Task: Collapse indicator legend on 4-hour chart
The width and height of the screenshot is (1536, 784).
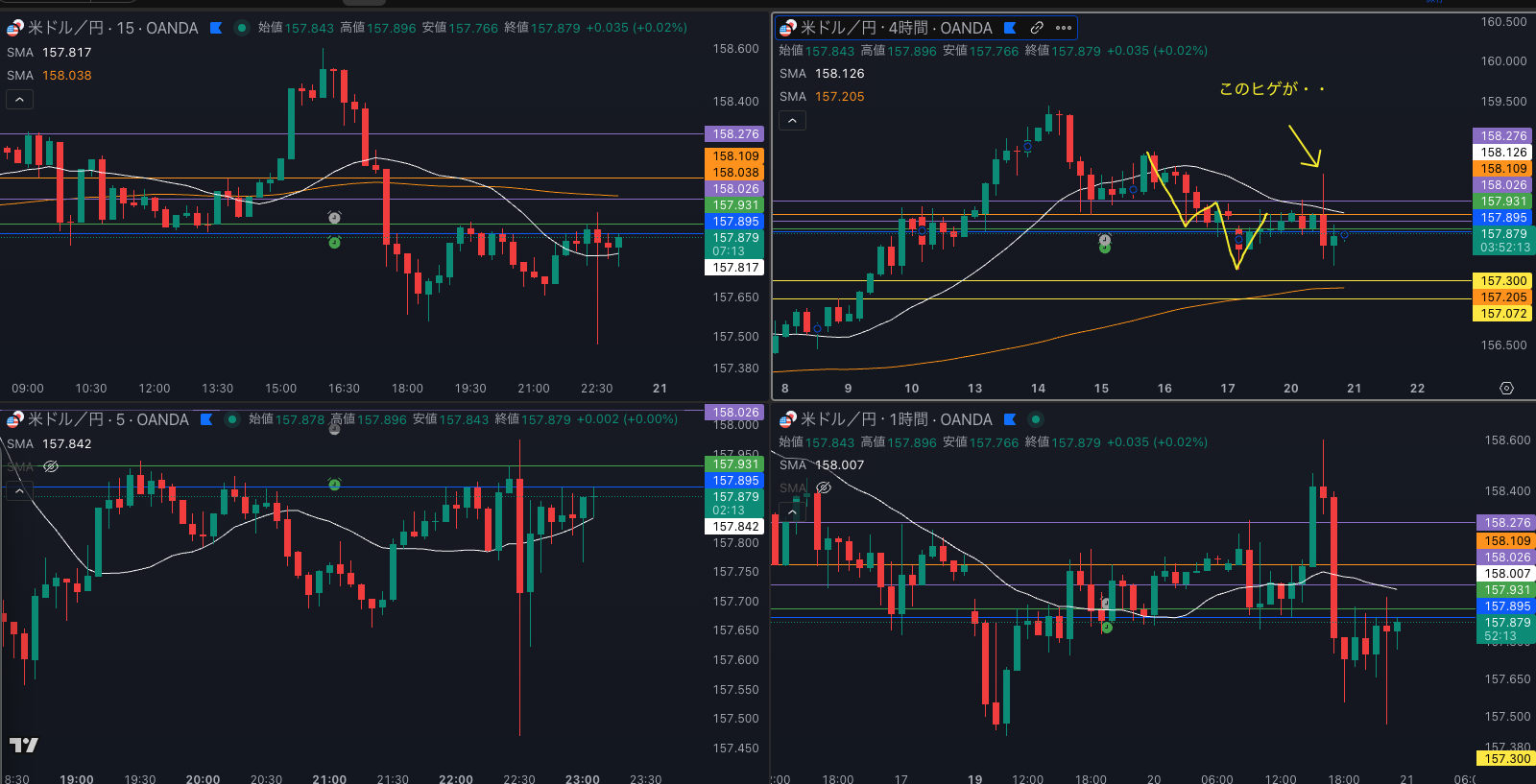Action: [x=791, y=120]
